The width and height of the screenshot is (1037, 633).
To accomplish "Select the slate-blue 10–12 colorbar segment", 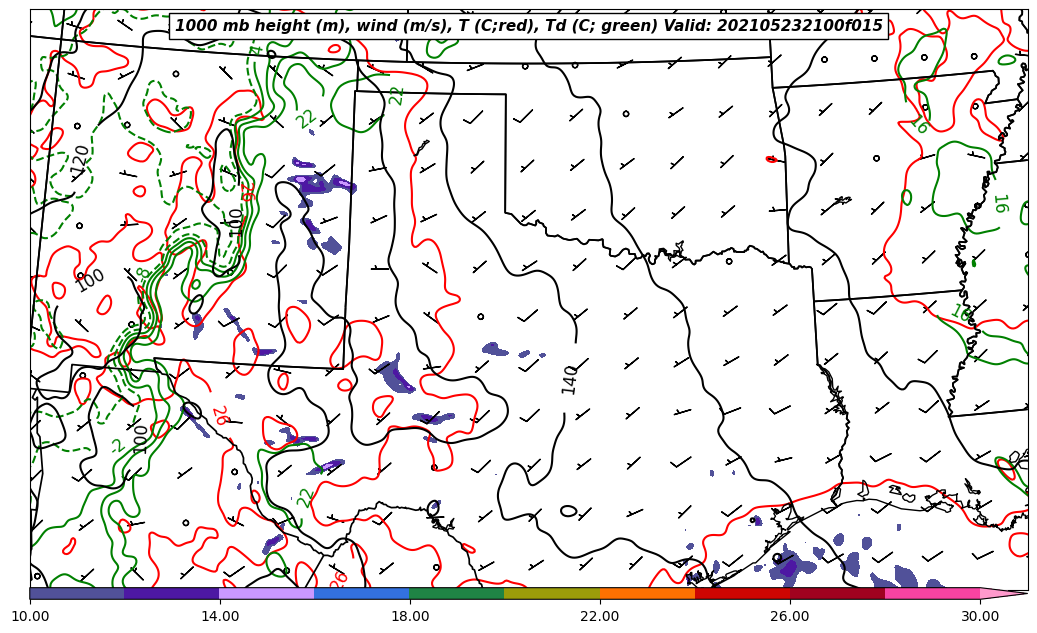I will 77,593.
